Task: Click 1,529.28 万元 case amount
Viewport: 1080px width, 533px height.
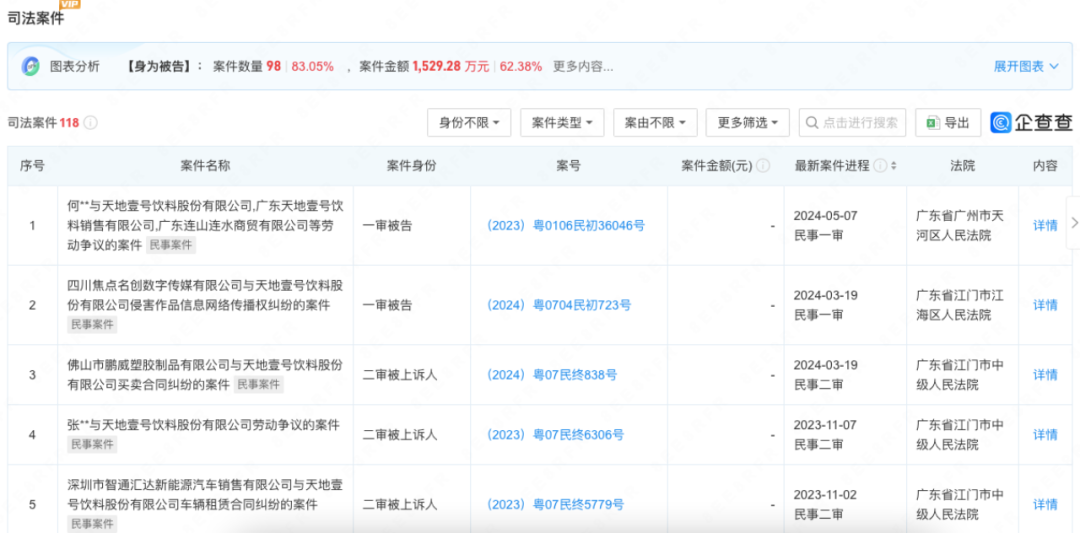Action: (450, 67)
